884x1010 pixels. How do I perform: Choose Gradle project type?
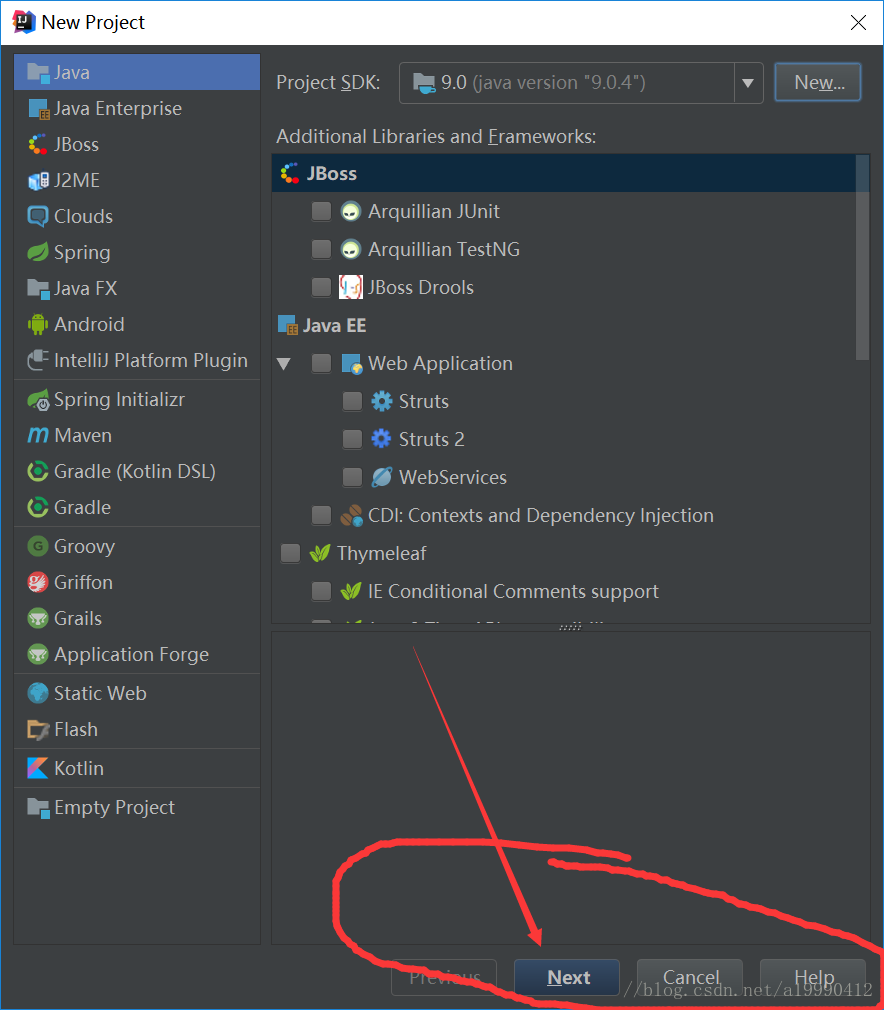(x=137, y=508)
